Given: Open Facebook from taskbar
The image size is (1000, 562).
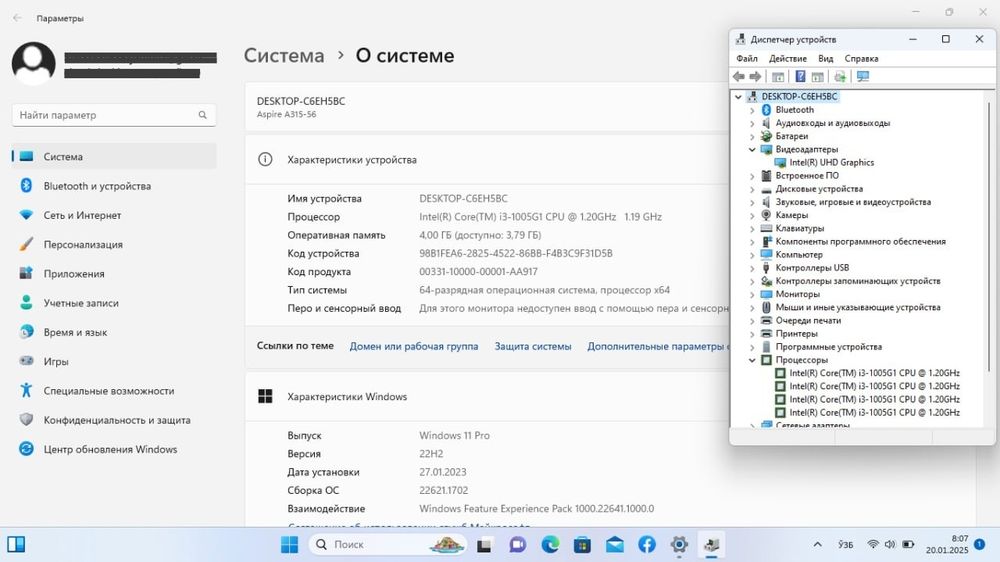Looking at the screenshot, I should (x=647, y=544).
